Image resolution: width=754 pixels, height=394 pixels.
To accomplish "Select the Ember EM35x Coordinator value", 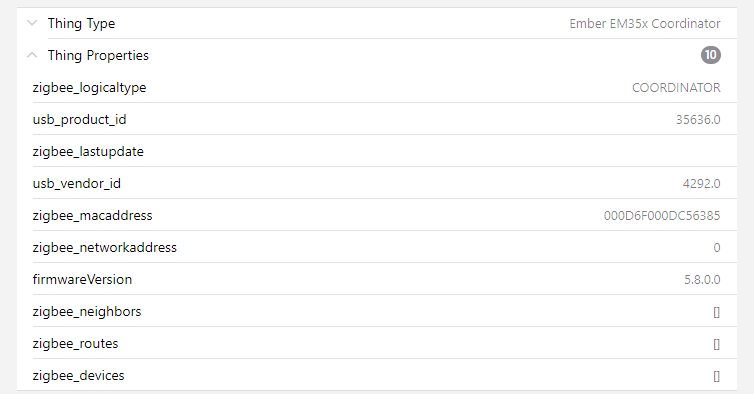I will pos(645,24).
